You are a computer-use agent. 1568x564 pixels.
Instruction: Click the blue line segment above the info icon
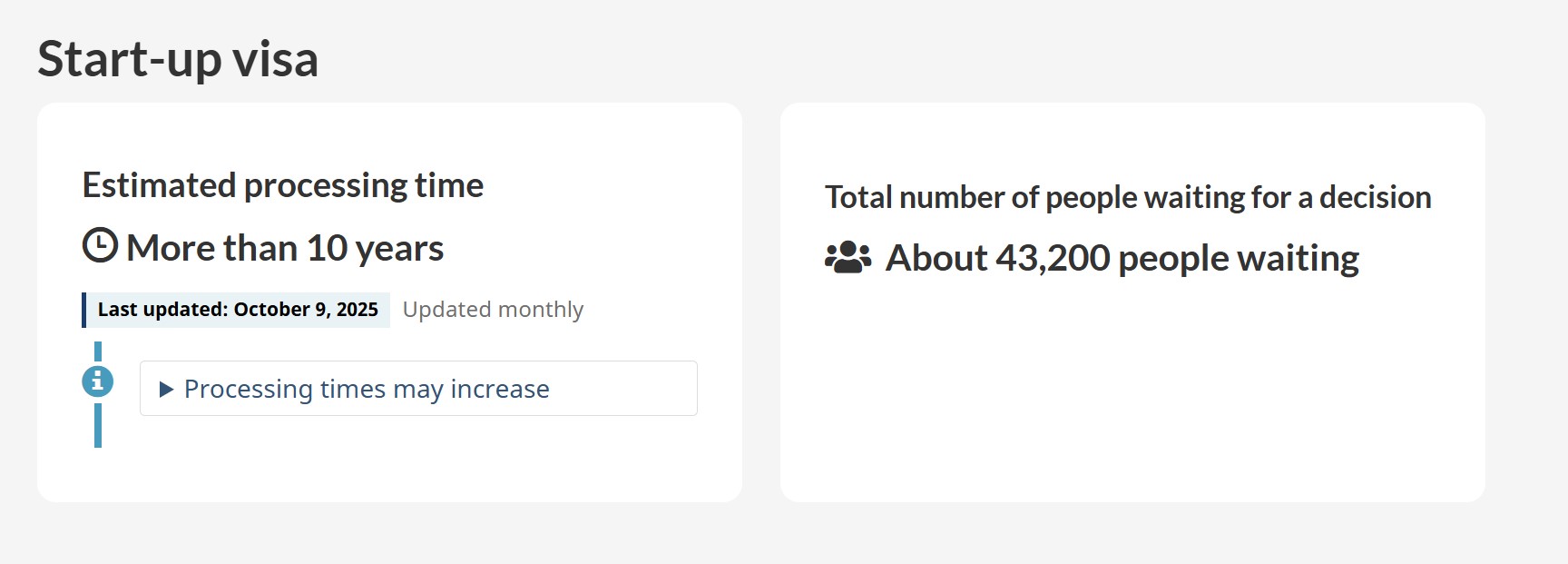[x=98, y=351]
